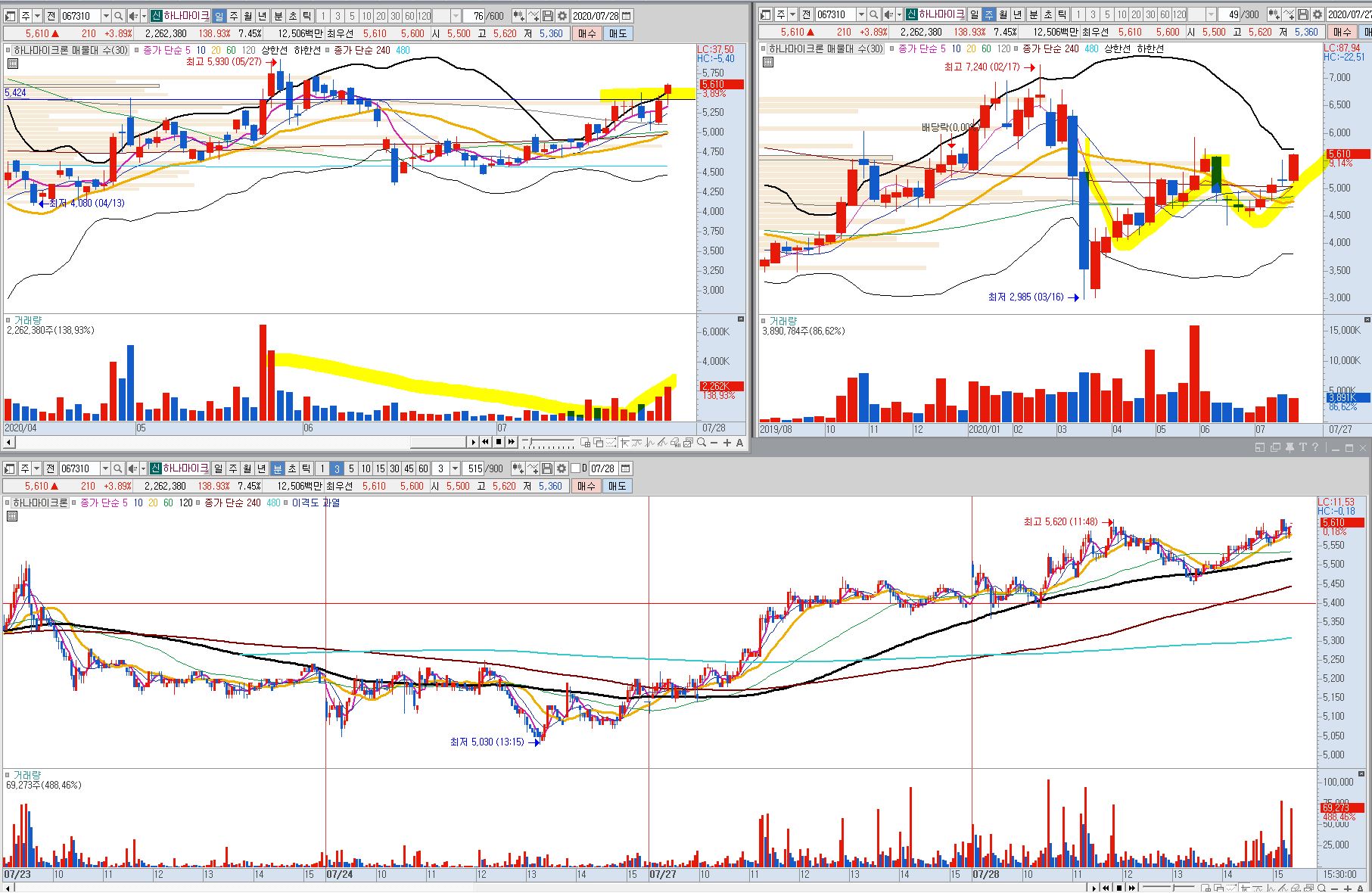Expand stock code 067310 dropdown in top-left chart
The image size is (1372, 893).
[106, 16]
